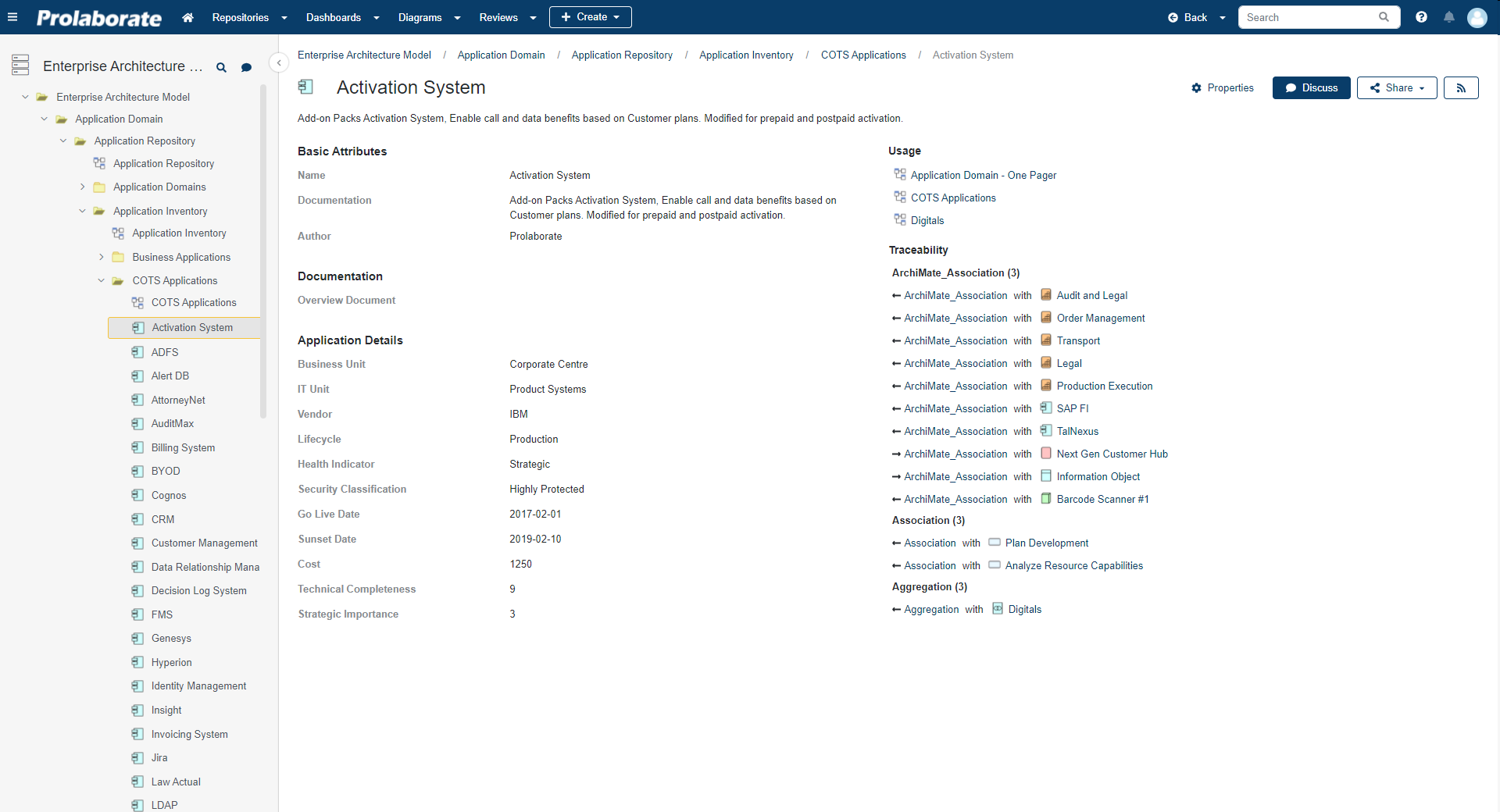
Task: Open the Create dropdown button
Action: 591,17
